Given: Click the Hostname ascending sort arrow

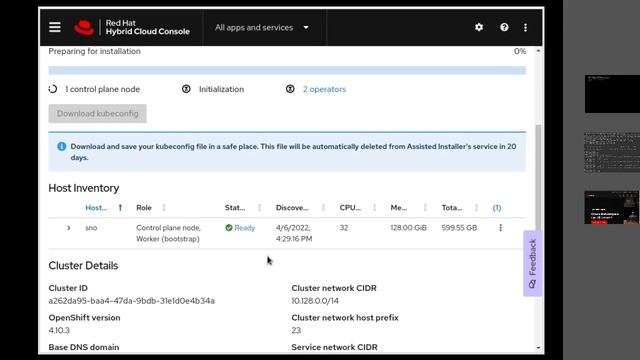Looking at the screenshot, I should [x=120, y=208].
